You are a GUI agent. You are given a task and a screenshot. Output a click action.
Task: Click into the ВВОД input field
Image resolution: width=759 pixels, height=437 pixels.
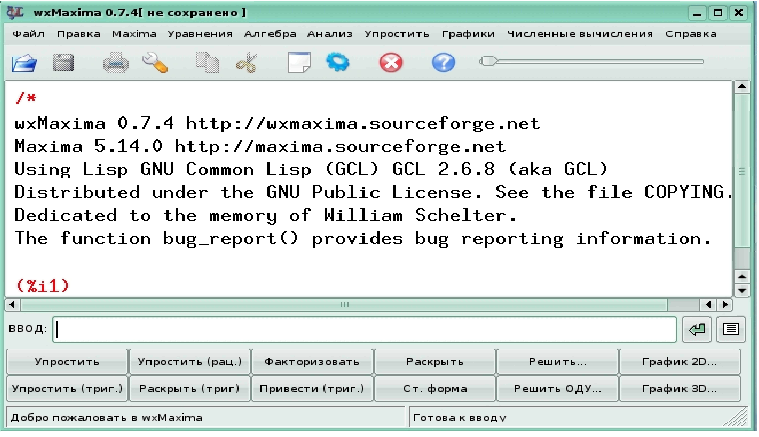364,330
